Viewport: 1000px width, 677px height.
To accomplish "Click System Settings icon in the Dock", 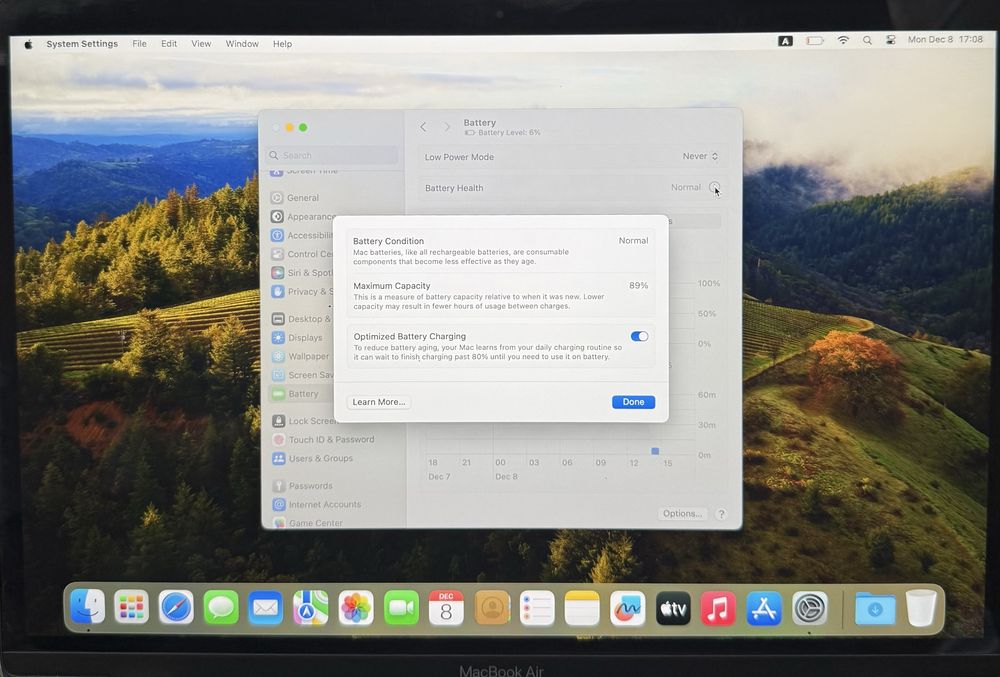I will [810, 608].
